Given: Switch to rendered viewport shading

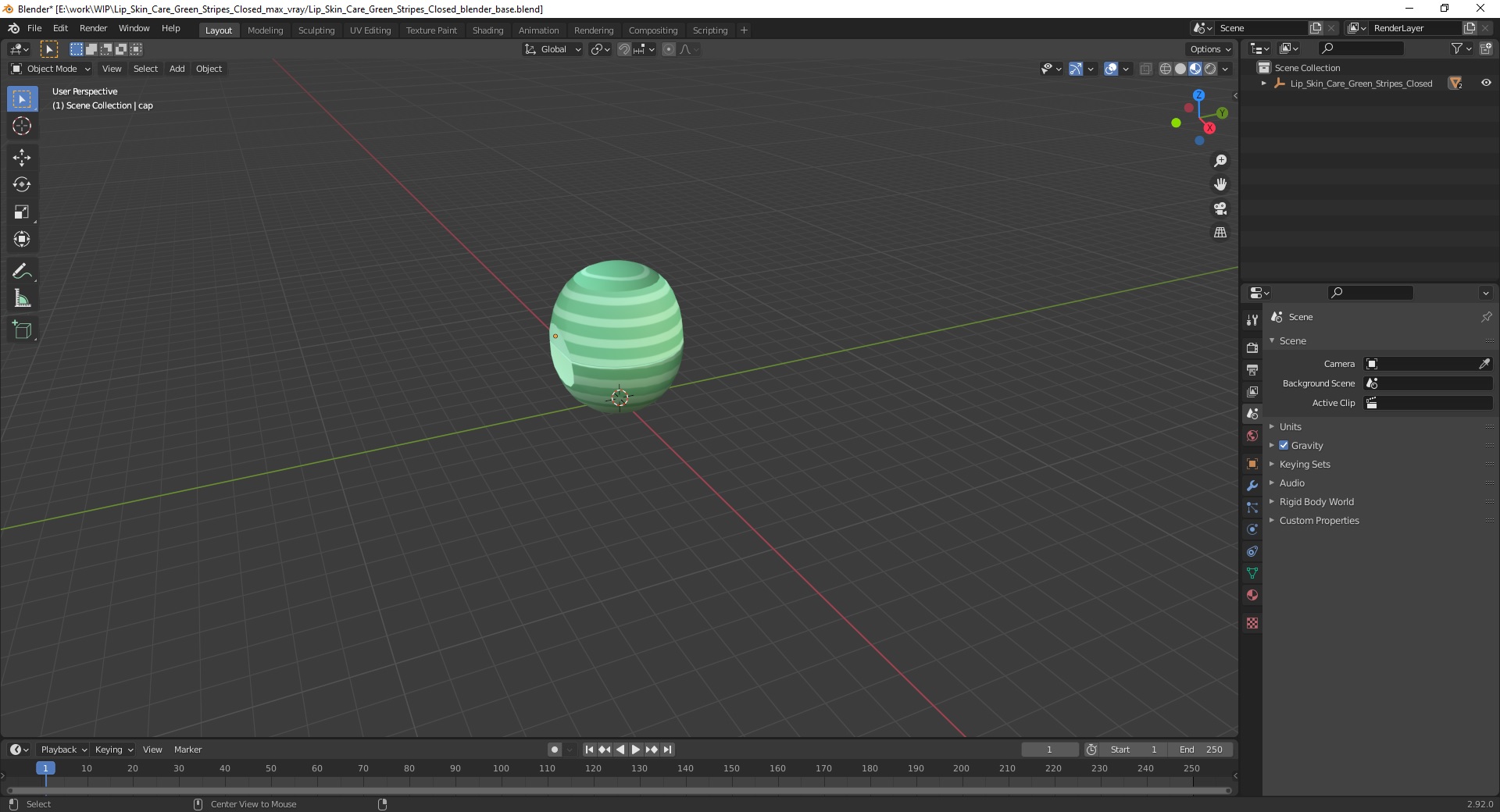Looking at the screenshot, I should (x=1210, y=69).
